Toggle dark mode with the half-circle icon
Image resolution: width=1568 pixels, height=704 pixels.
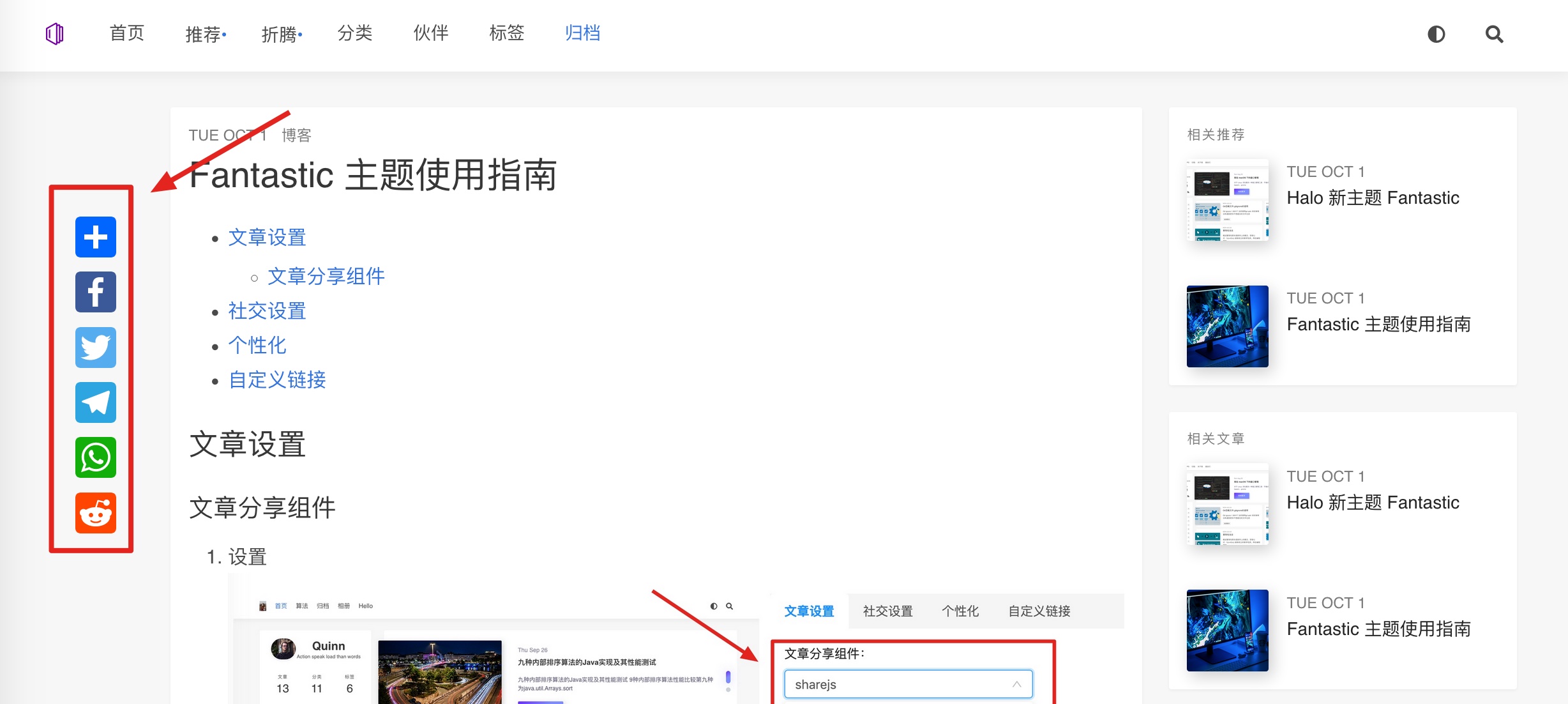click(x=1436, y=34)
